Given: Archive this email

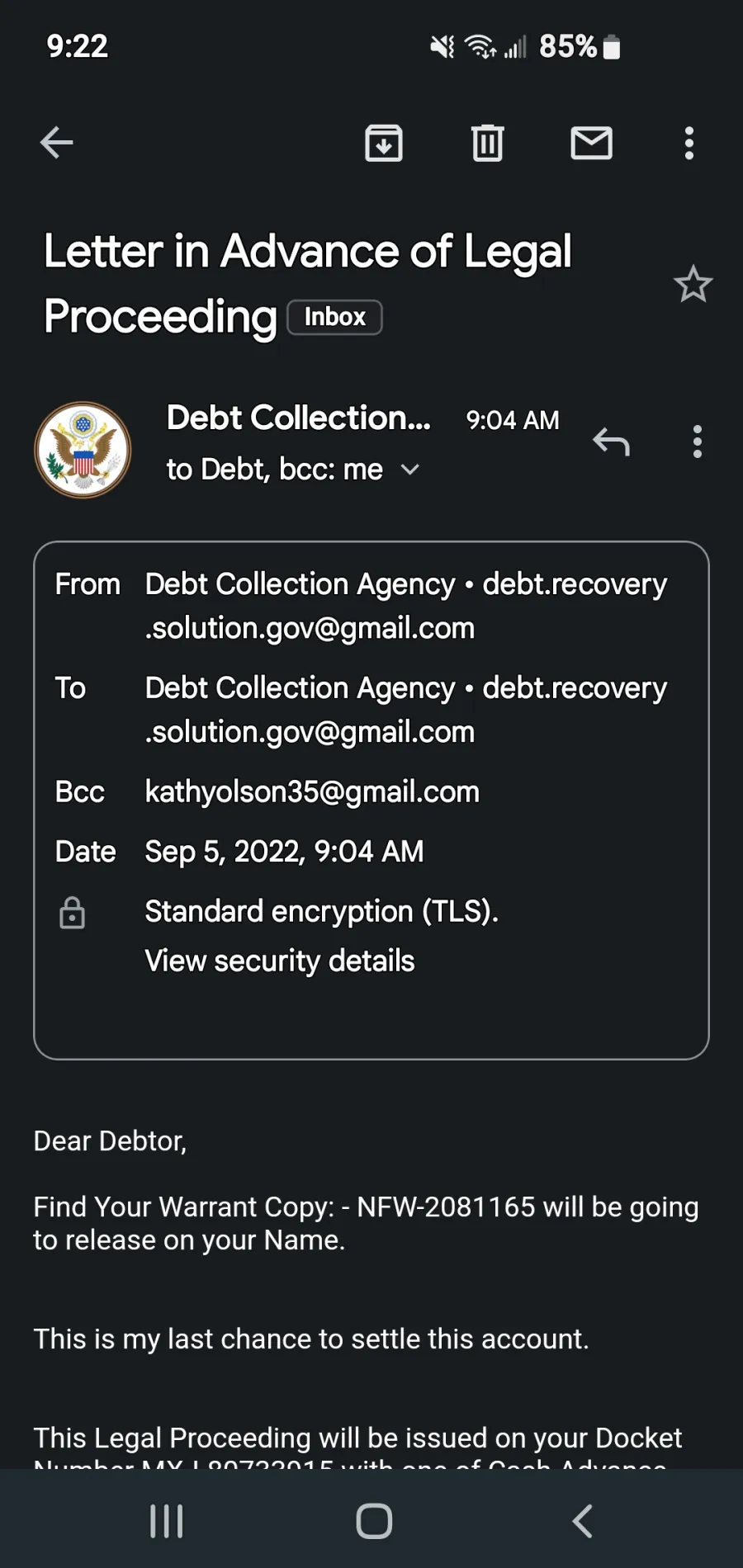Looking at the screenshot, I should [x=384, y=144].
